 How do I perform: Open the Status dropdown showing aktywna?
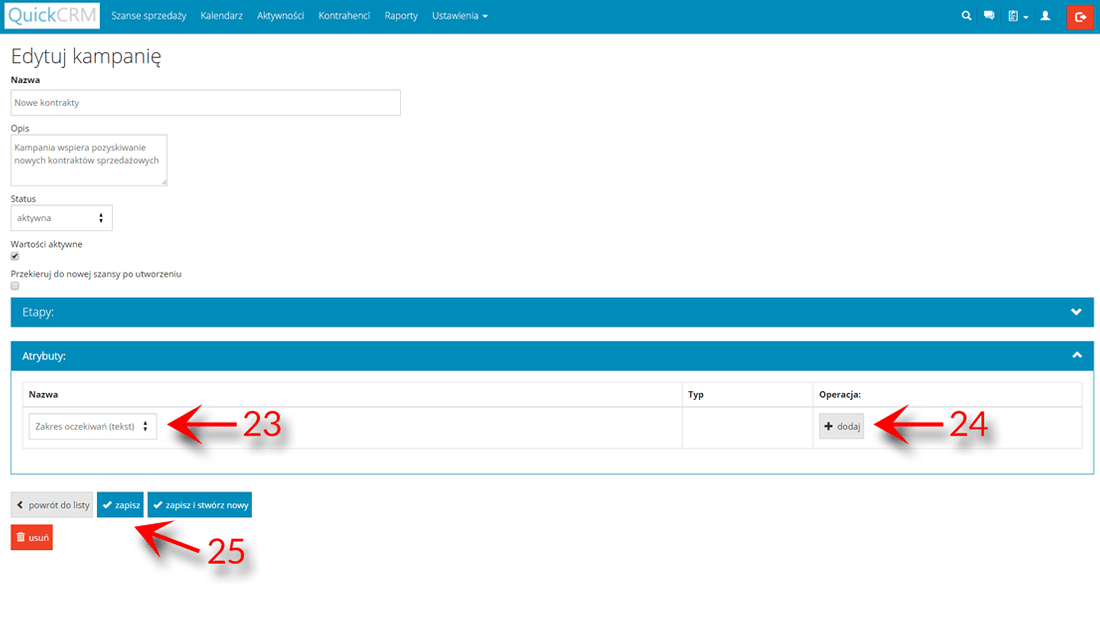(x=61, y=218)
